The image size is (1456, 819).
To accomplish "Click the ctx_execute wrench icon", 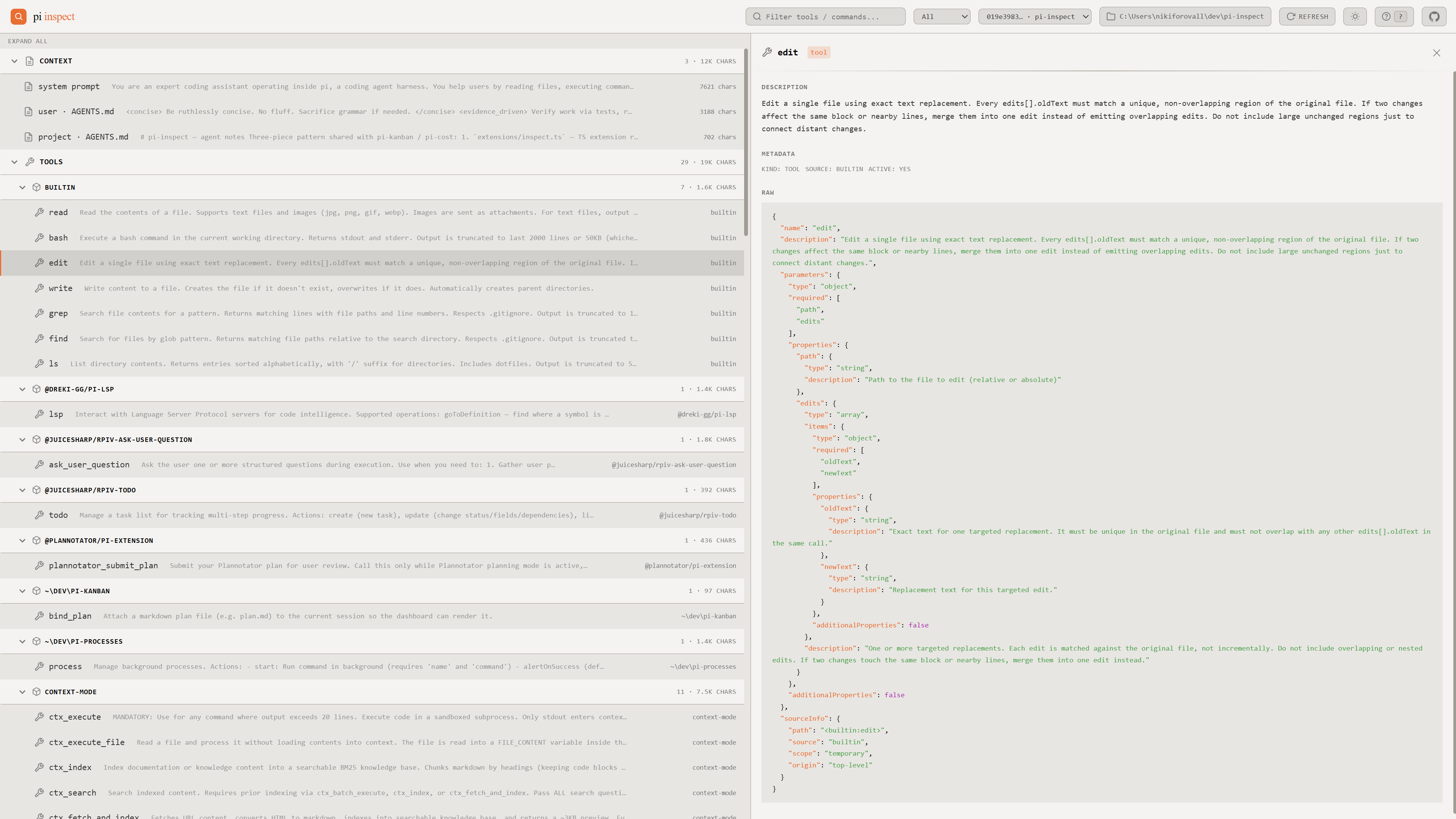I will coord(39,717).
